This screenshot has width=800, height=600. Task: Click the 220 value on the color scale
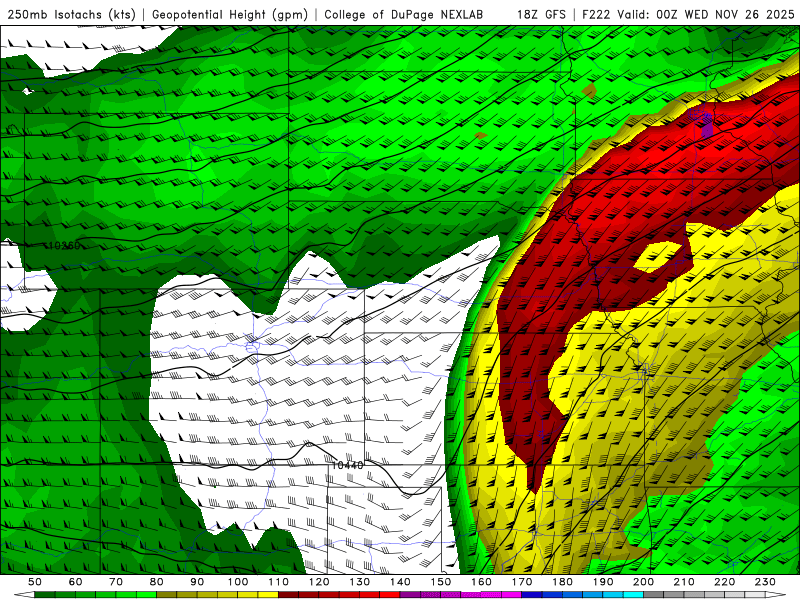click(725, 582)
